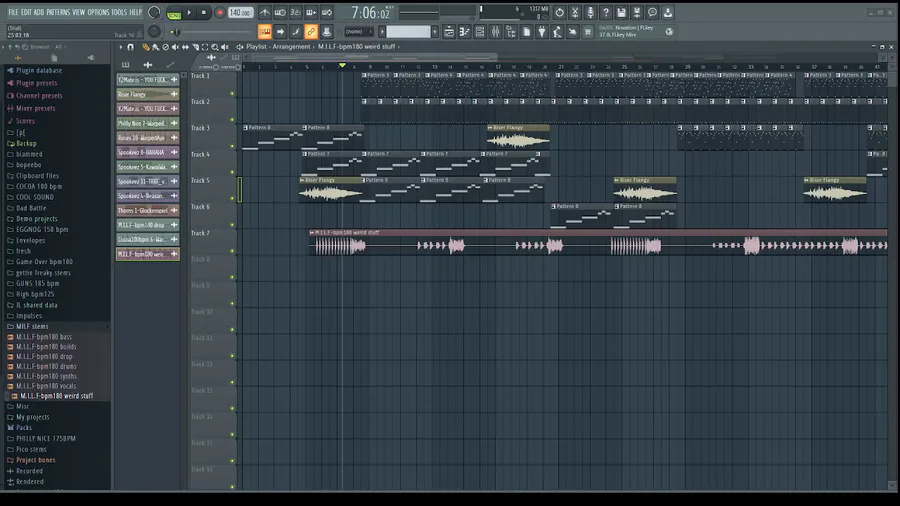Image resolution: width=900 pixels, height=506 pixels.
Task: Open the TOOLS menu
Action: [119, 12]
